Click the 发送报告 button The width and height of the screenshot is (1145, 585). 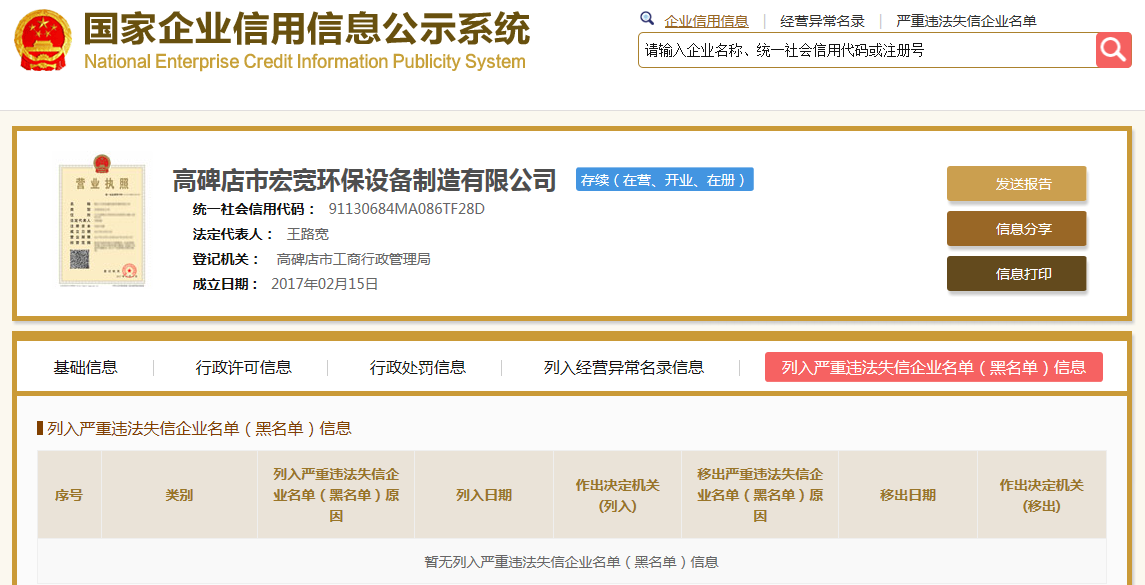[x=1016, y=183]
